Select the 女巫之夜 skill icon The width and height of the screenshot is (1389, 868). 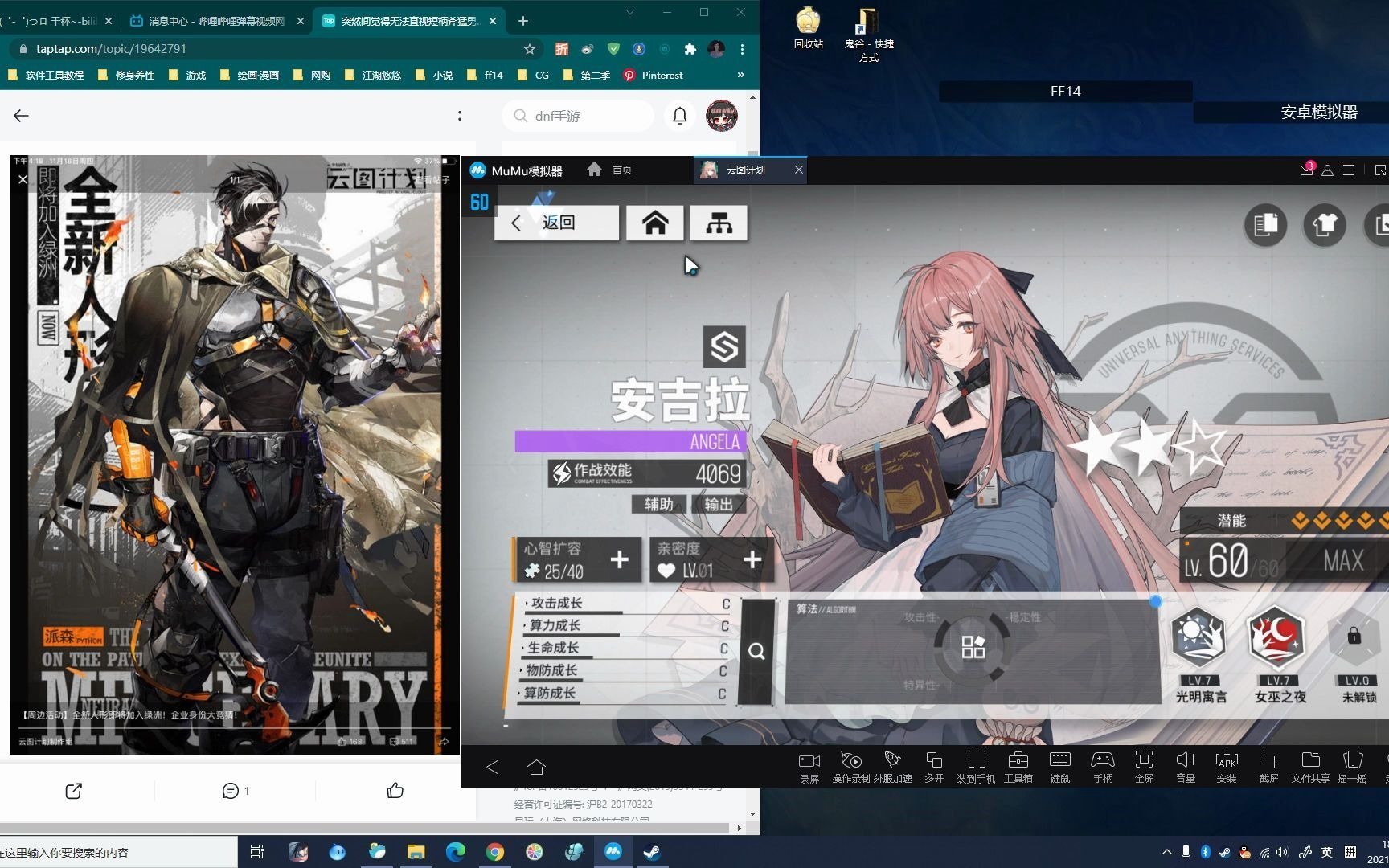pyautogui.click(x=1277, y=639)
